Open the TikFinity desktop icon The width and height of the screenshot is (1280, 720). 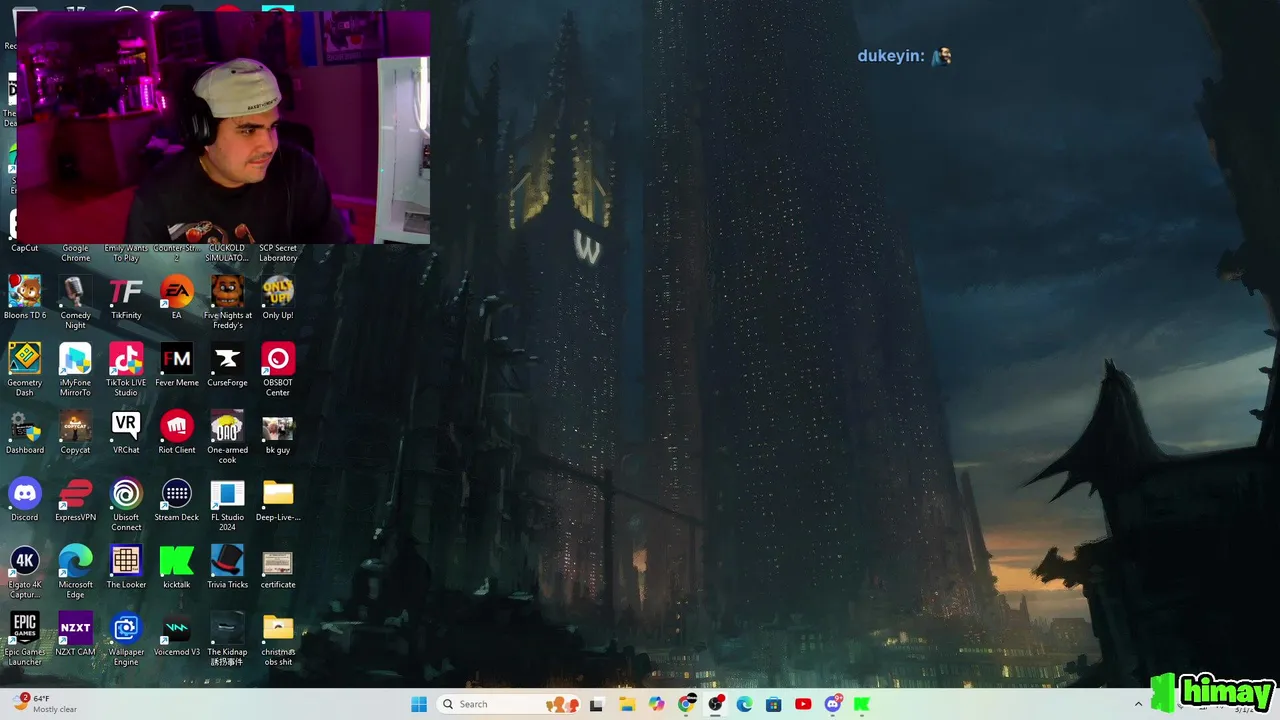tap(126, 298)
